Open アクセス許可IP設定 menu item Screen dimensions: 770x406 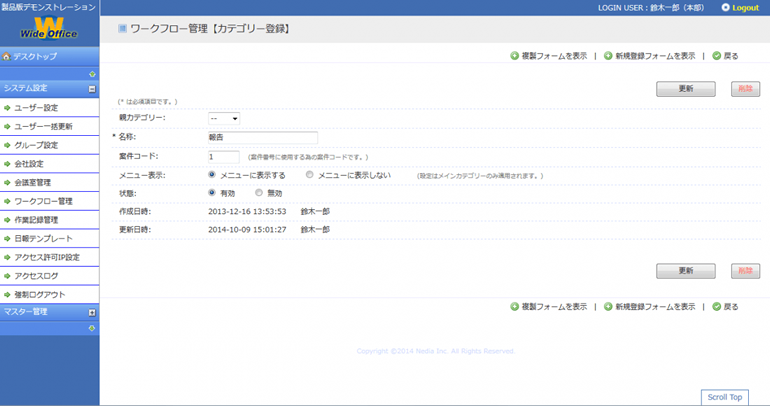[49, 257]
